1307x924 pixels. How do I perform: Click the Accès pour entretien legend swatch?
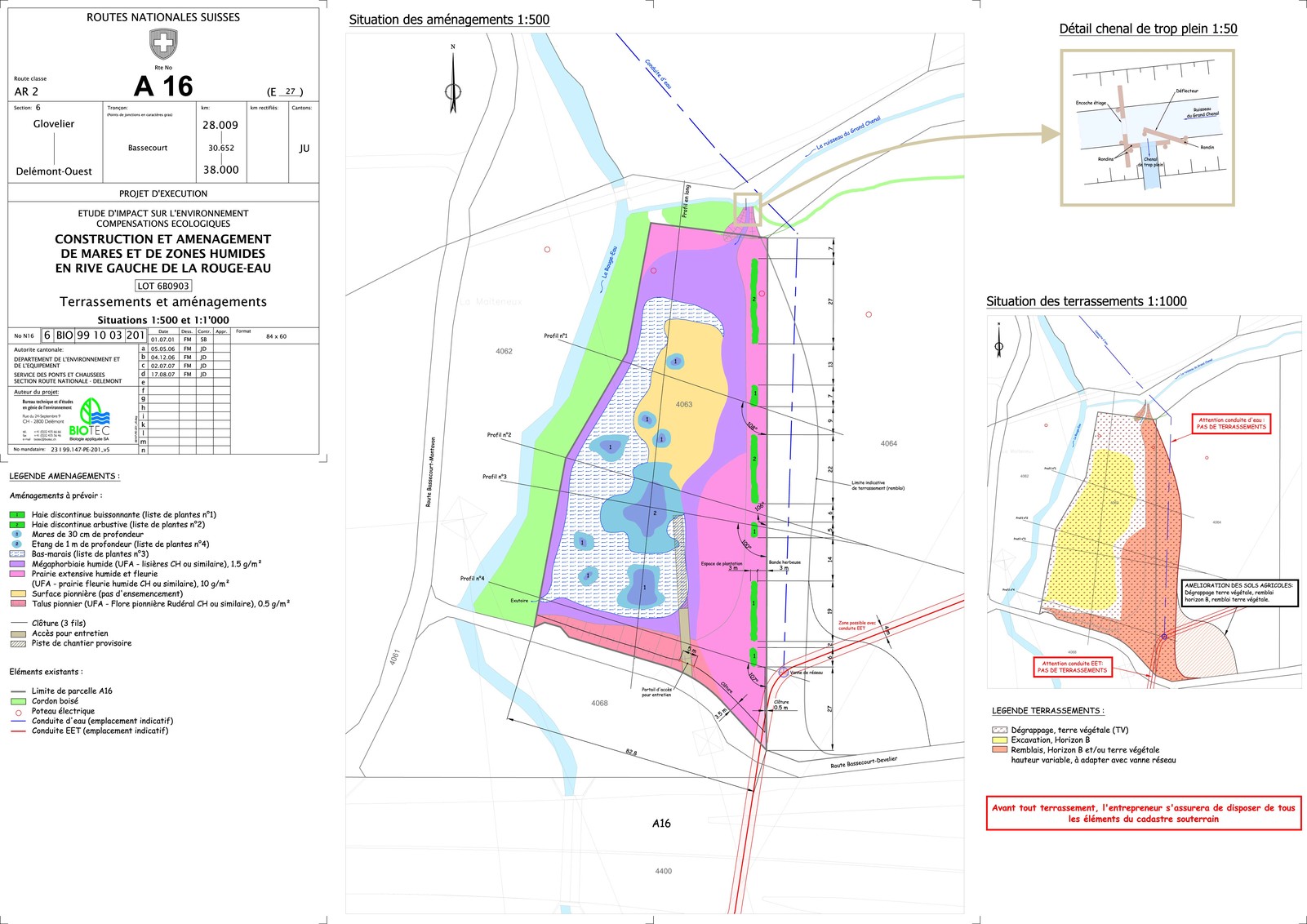click(x=17, y=633)
